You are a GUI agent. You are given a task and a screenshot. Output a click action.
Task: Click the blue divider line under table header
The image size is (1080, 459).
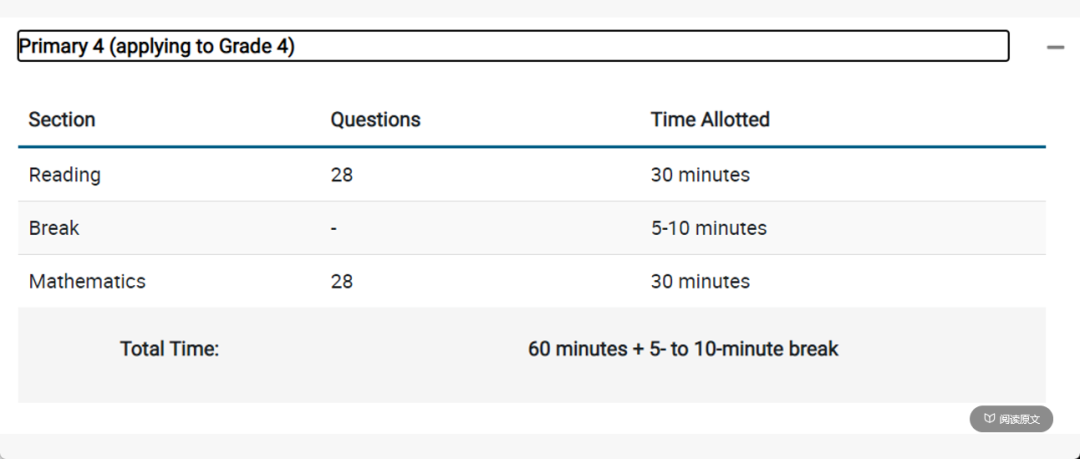point(532,147)
